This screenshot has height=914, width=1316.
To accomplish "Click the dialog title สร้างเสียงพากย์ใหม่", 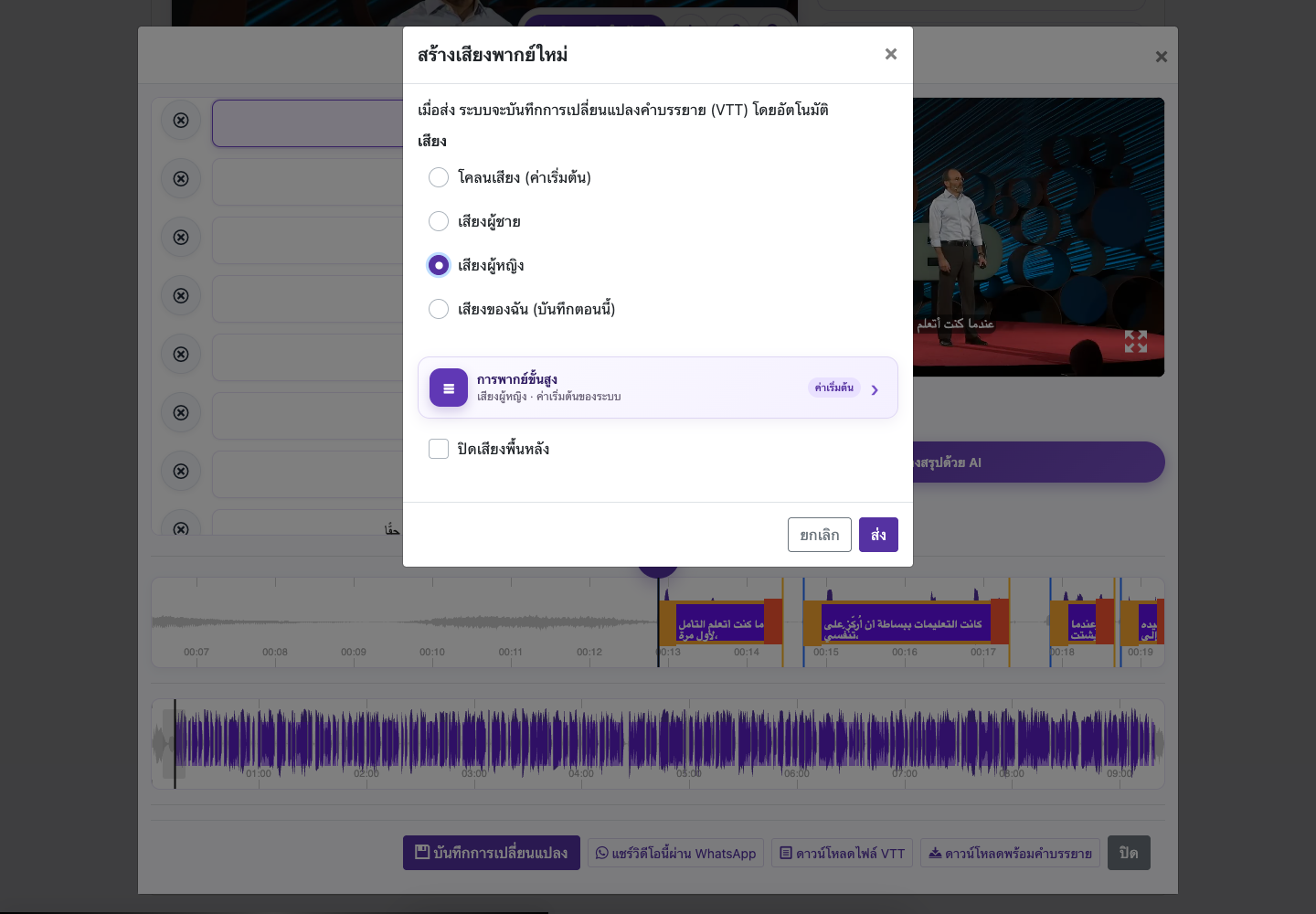I will tap(493, 55).
